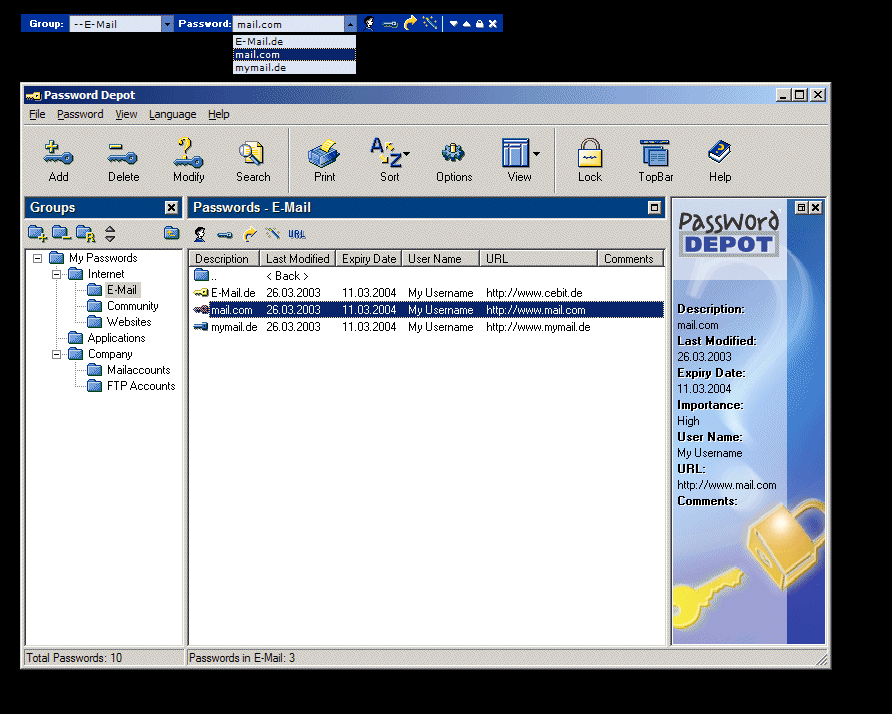This screenshot has width=892, height=714.
Task: Click the down triangle icon in the top bar
Action: 453,24
